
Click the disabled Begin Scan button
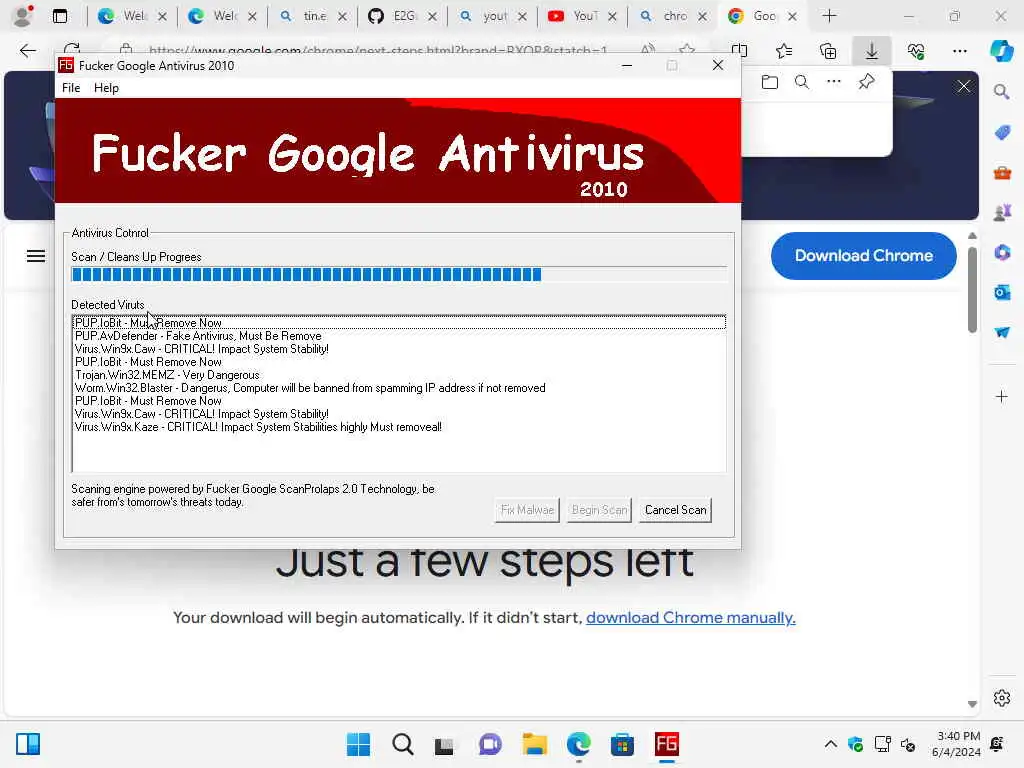[x=599, y=510]
